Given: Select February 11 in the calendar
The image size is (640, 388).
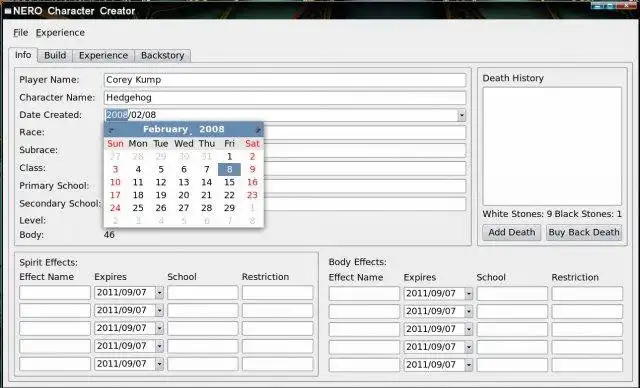Looking at the screenshot, I should pos(138,182).
